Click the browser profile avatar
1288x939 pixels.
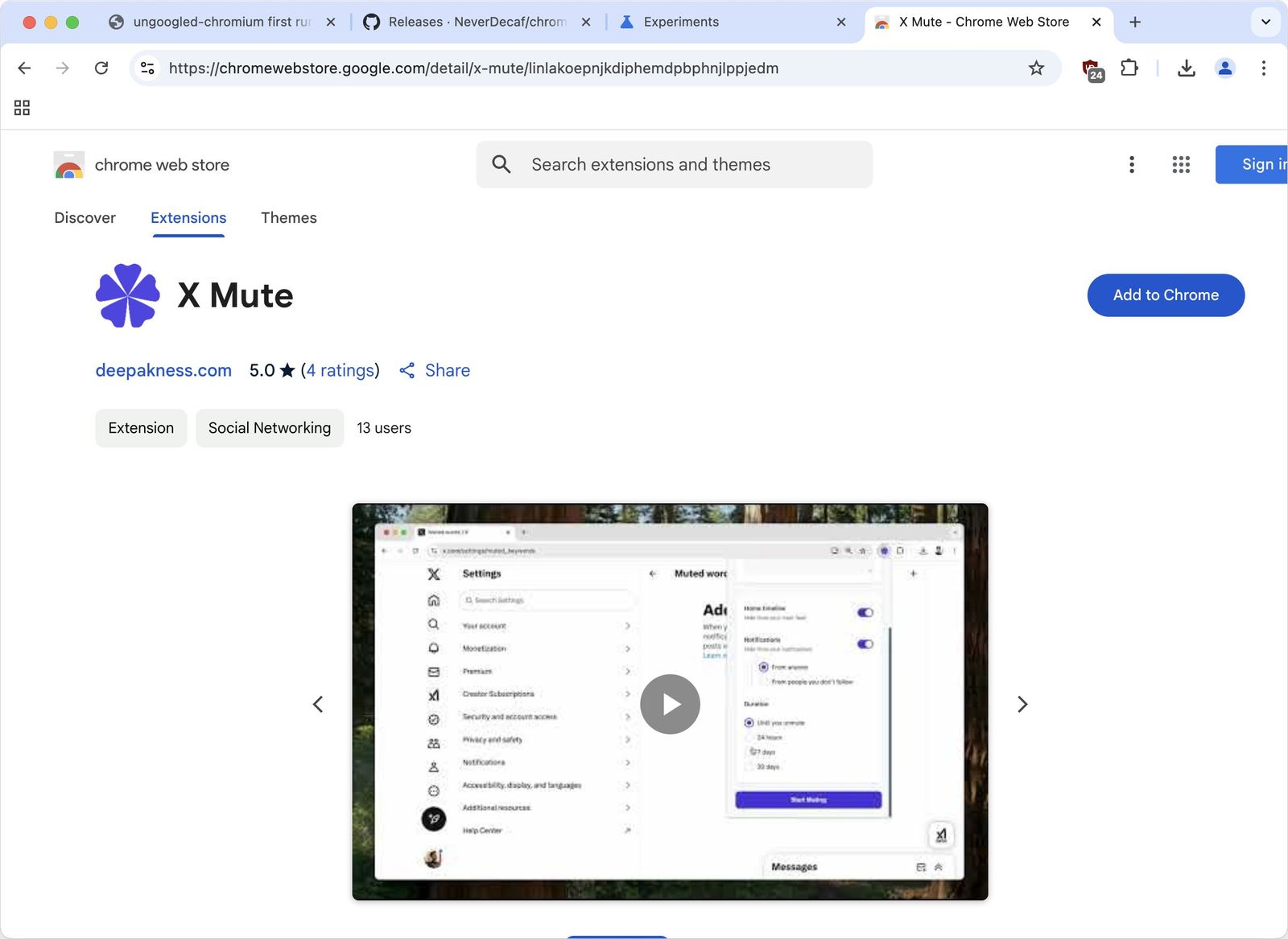(1224, 68)
